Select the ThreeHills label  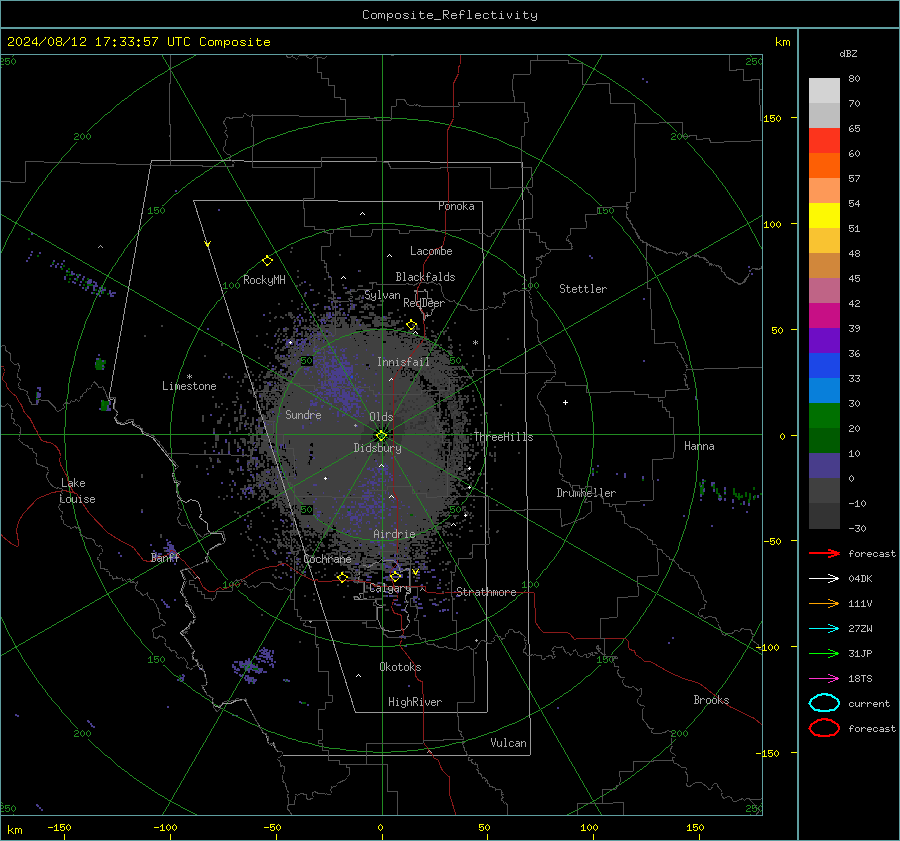[x=503, y=437]
